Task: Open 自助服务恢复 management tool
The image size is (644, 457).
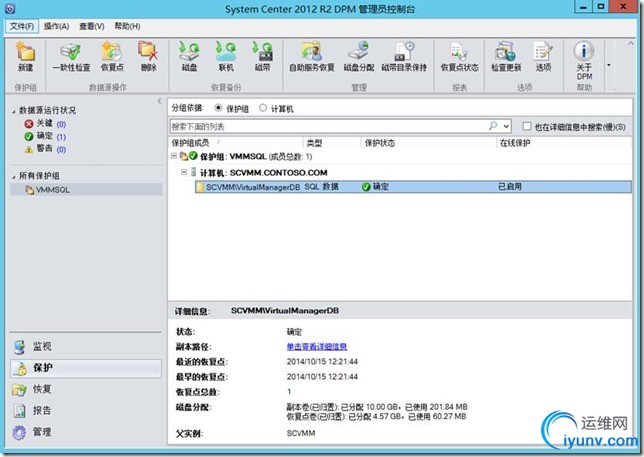Action: click(x=312, y=57)
